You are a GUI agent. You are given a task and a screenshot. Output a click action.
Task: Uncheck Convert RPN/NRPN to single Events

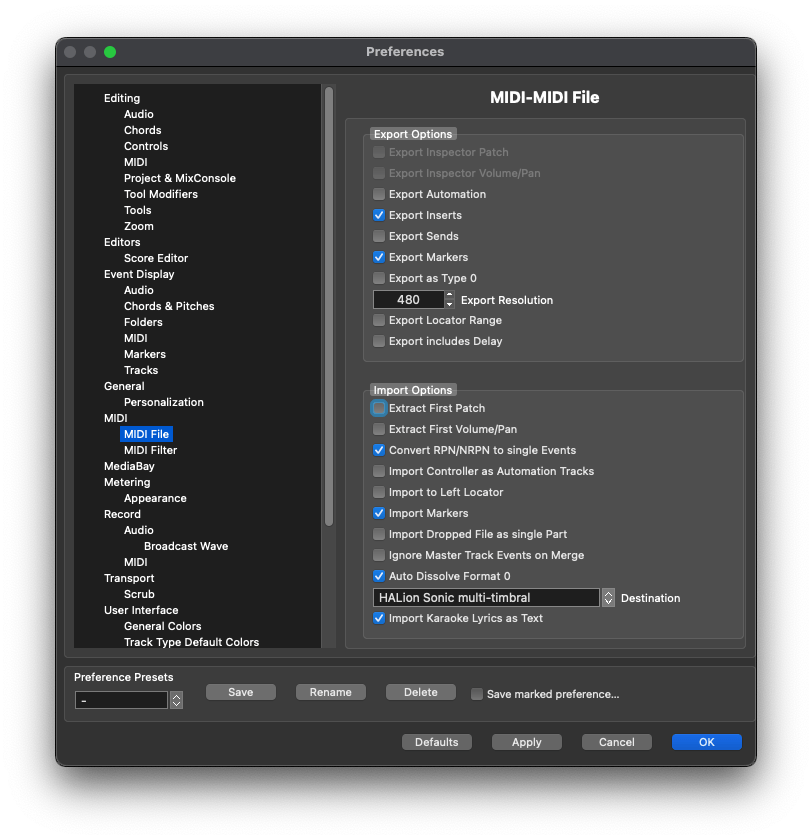(379, 450)
